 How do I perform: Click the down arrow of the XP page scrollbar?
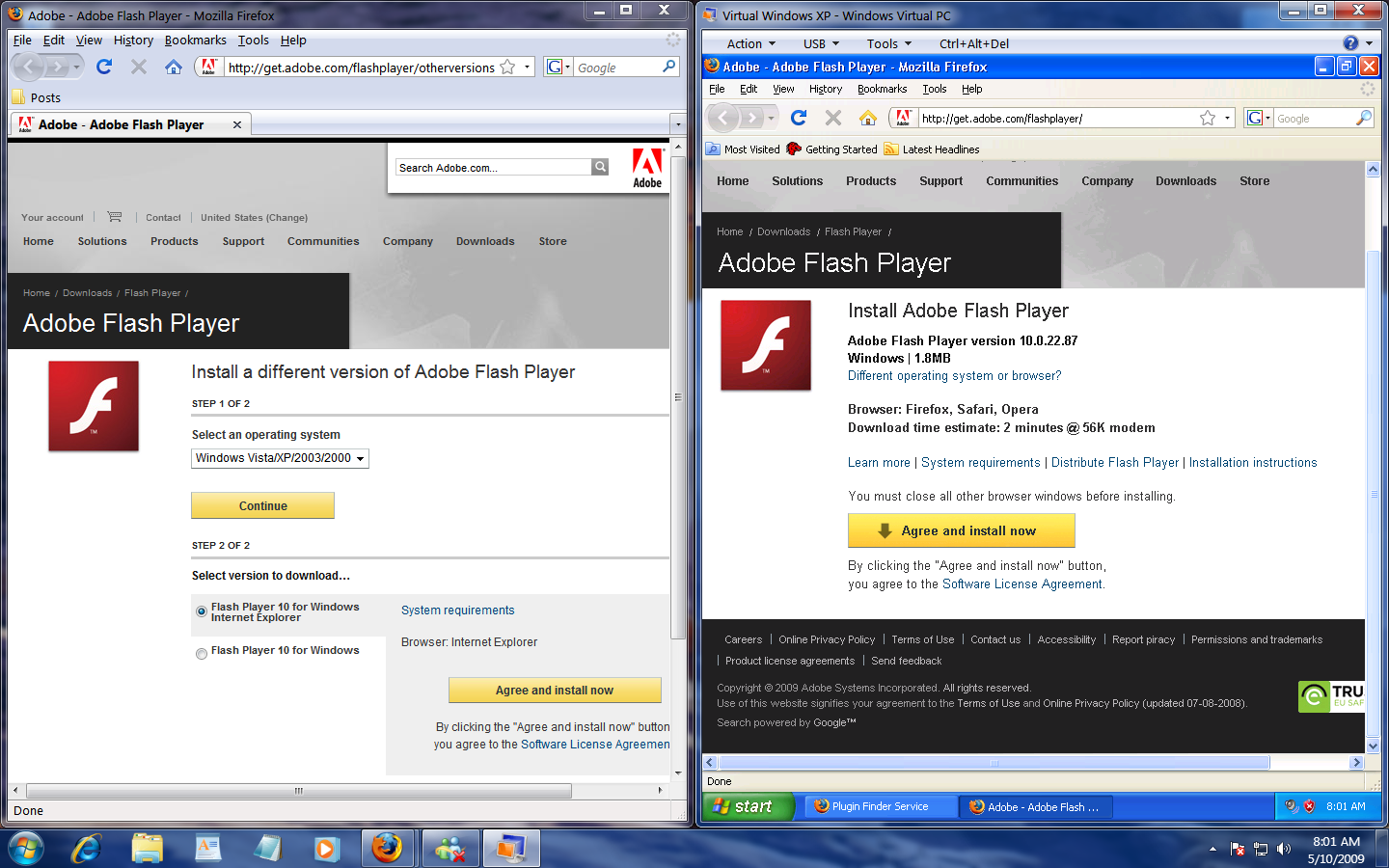pos(1373,746)
